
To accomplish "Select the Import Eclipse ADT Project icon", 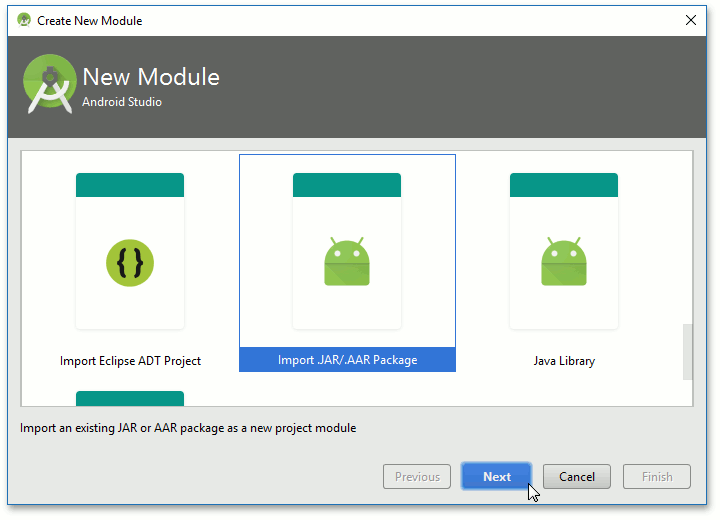I will [130, 263].
